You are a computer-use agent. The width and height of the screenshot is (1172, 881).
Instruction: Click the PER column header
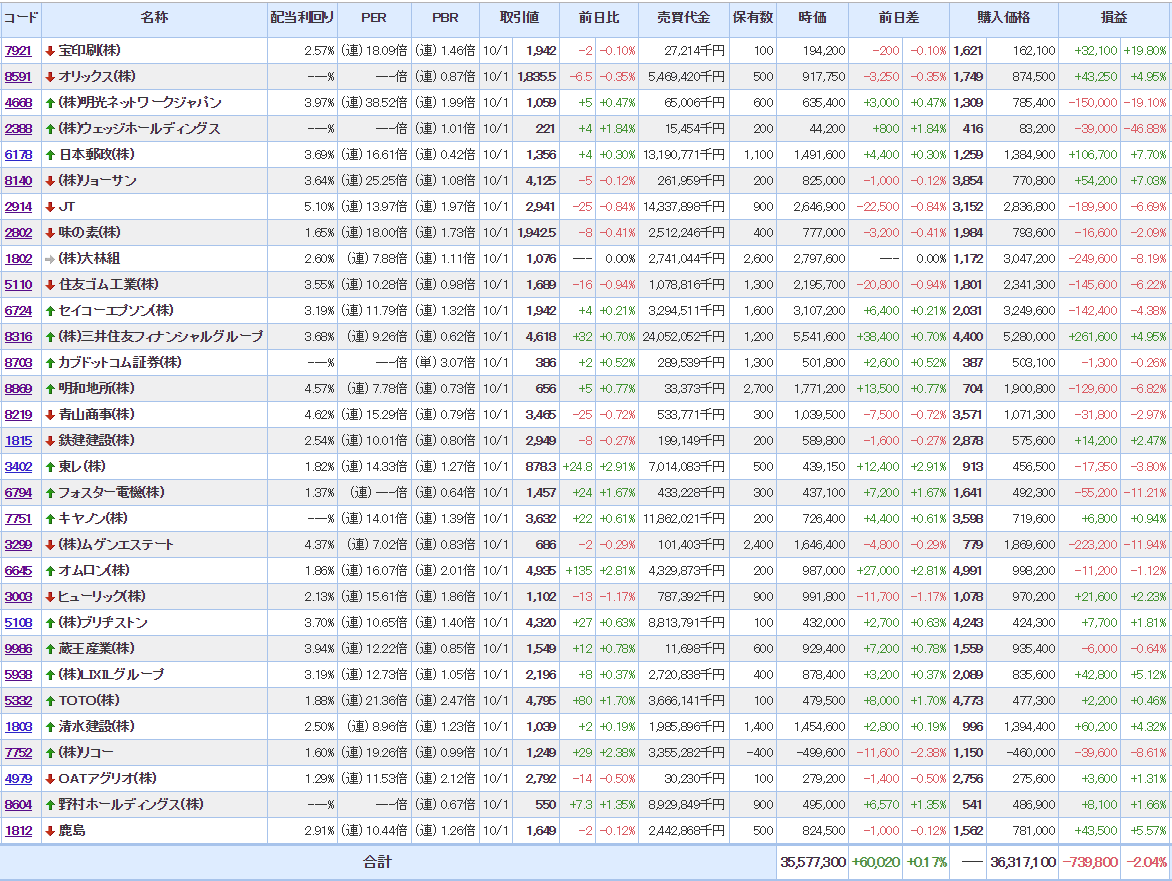[x=373, y=18]
